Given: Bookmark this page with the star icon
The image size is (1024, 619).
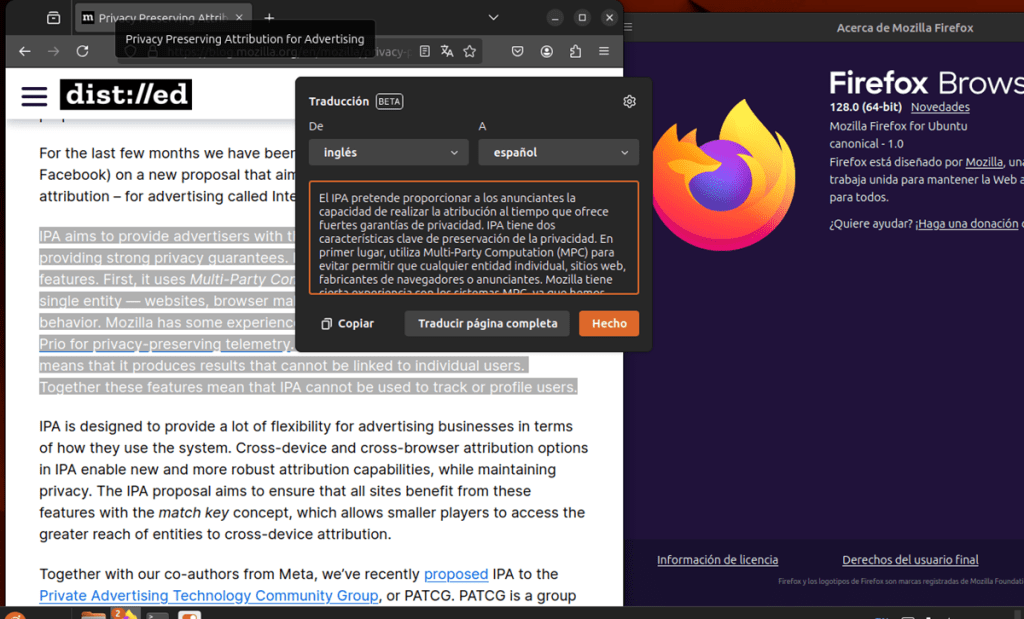Looking at the screenshot, I should point(470,49).
